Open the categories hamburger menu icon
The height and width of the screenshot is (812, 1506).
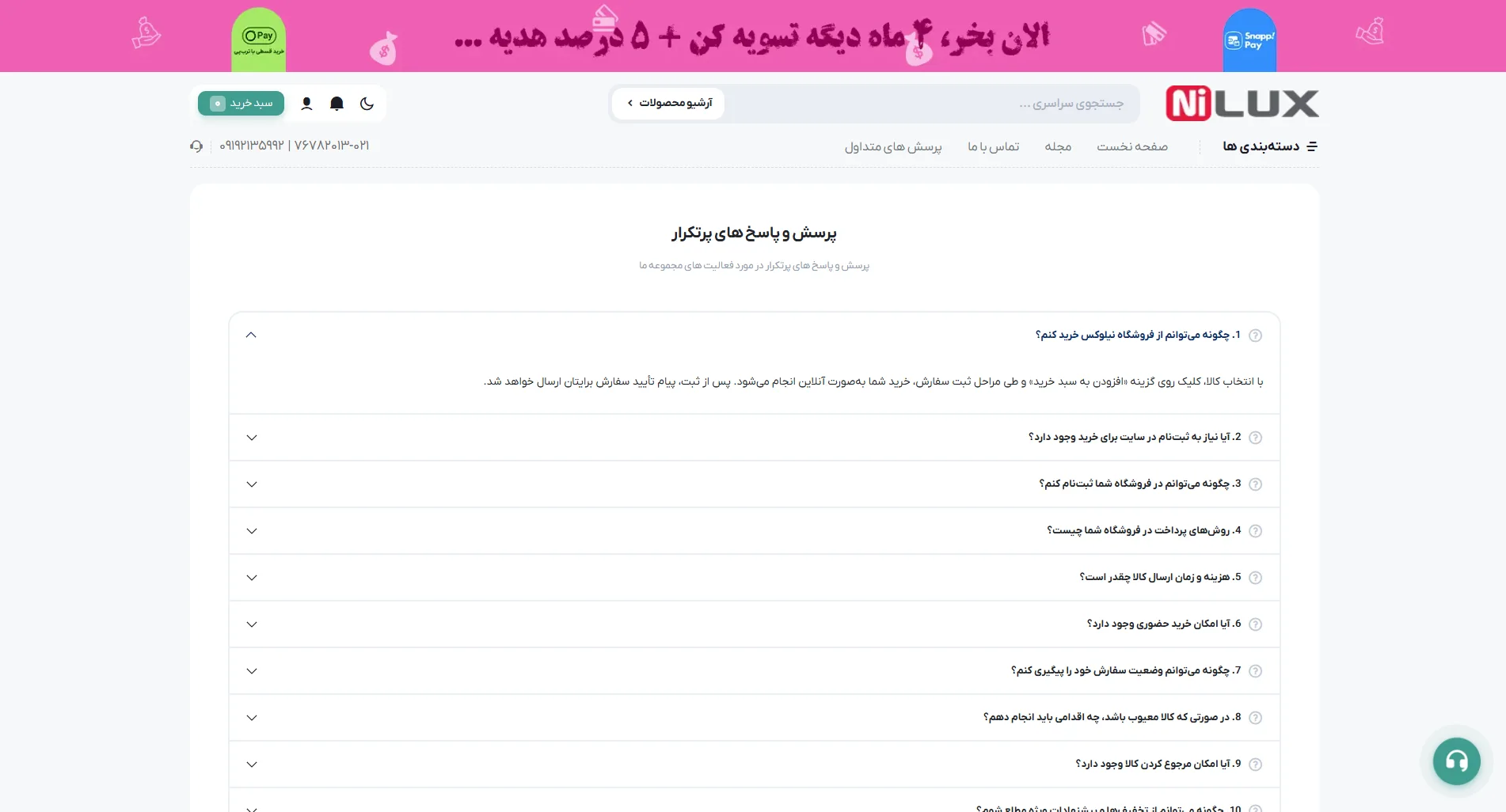[x=1312, y=146]
